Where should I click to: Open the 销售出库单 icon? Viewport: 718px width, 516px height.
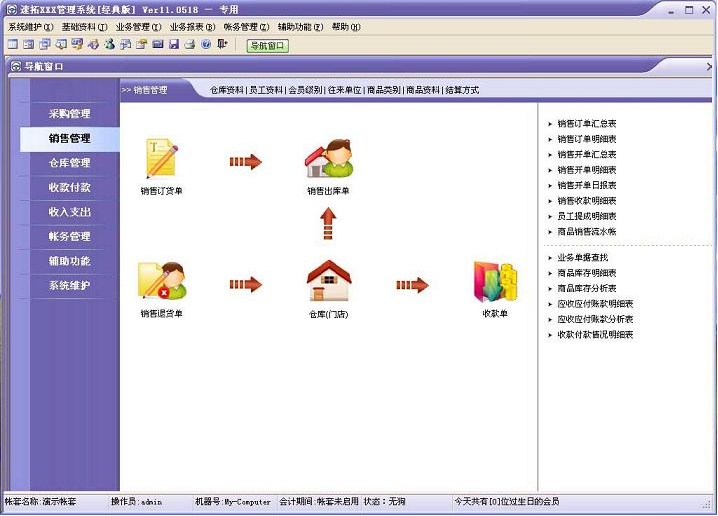click(329, 158)
